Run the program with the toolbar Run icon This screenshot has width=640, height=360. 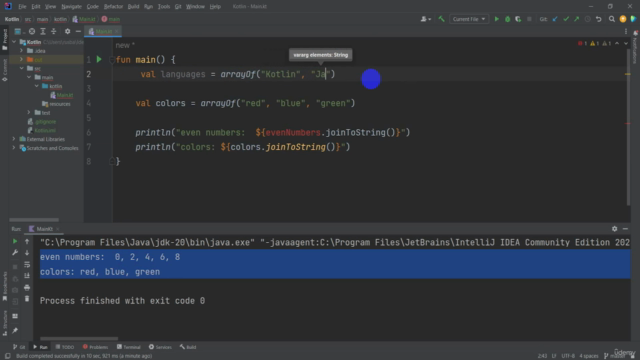coord(496,19)
